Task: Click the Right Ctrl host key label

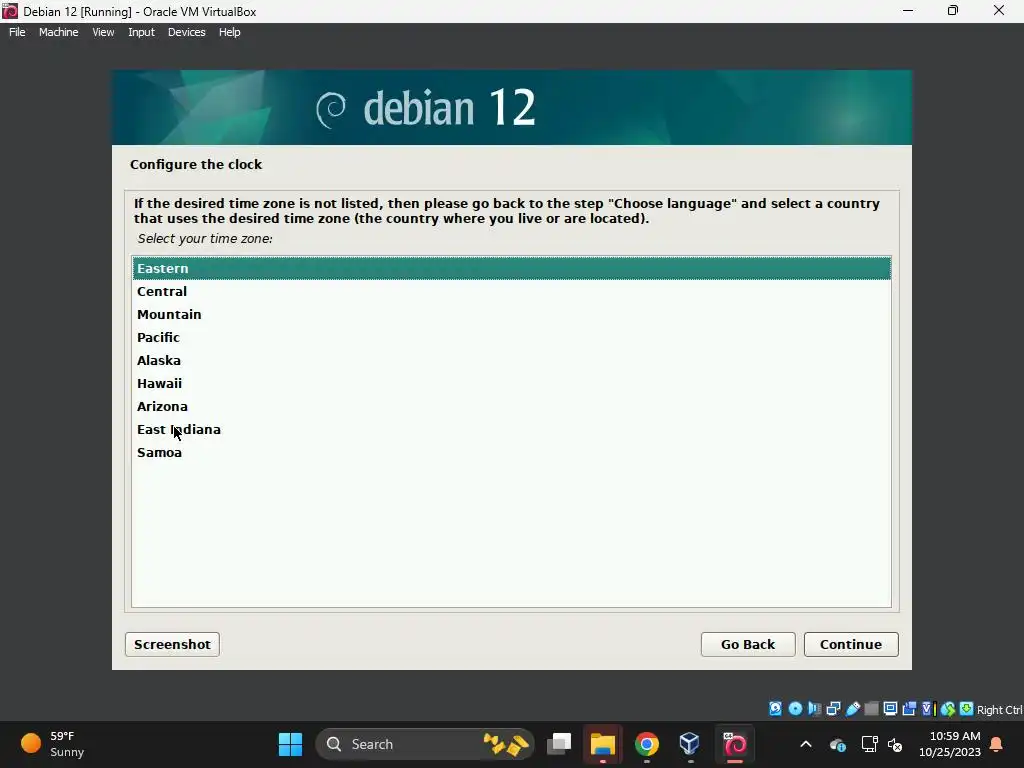Action: [x=999, y=709]
